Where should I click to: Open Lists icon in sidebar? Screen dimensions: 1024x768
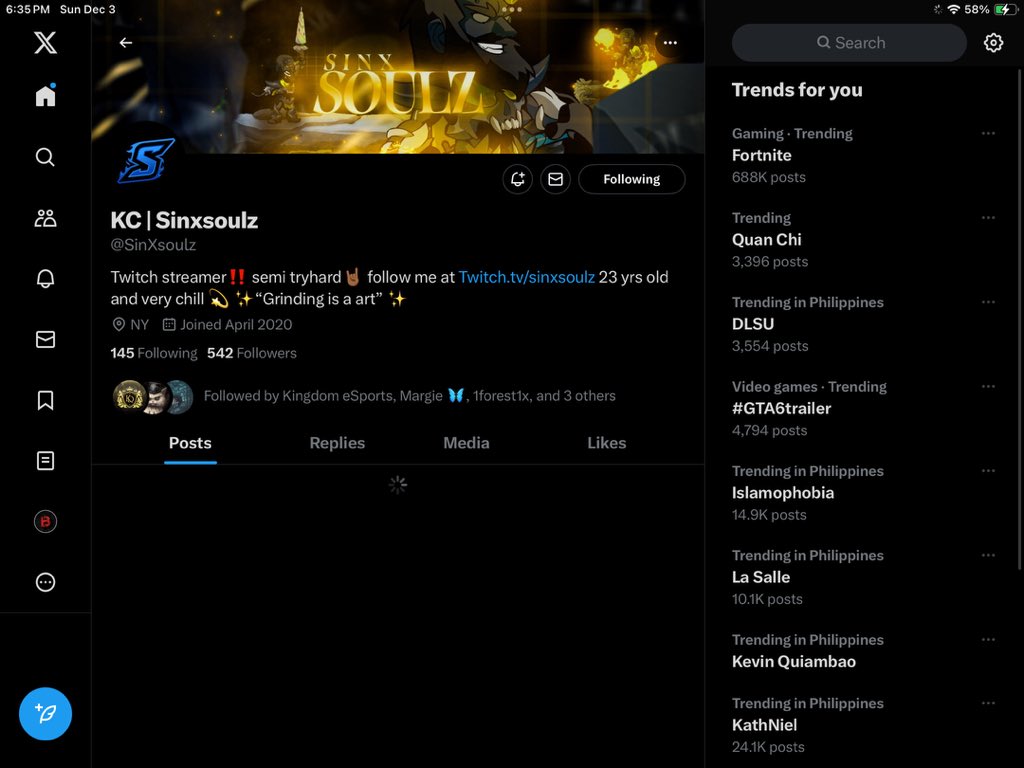[45, 460]
